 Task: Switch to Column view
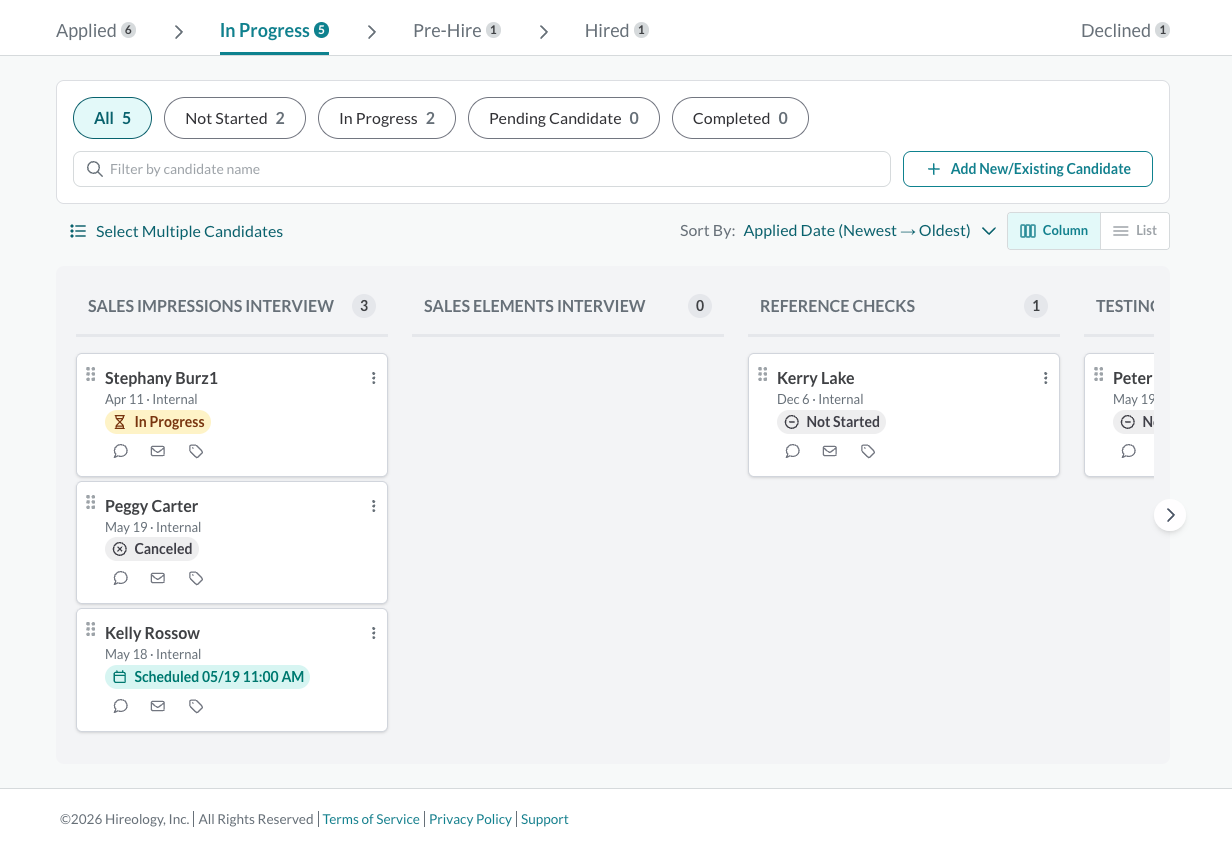pyautogui.click(x=1054, y=231)
